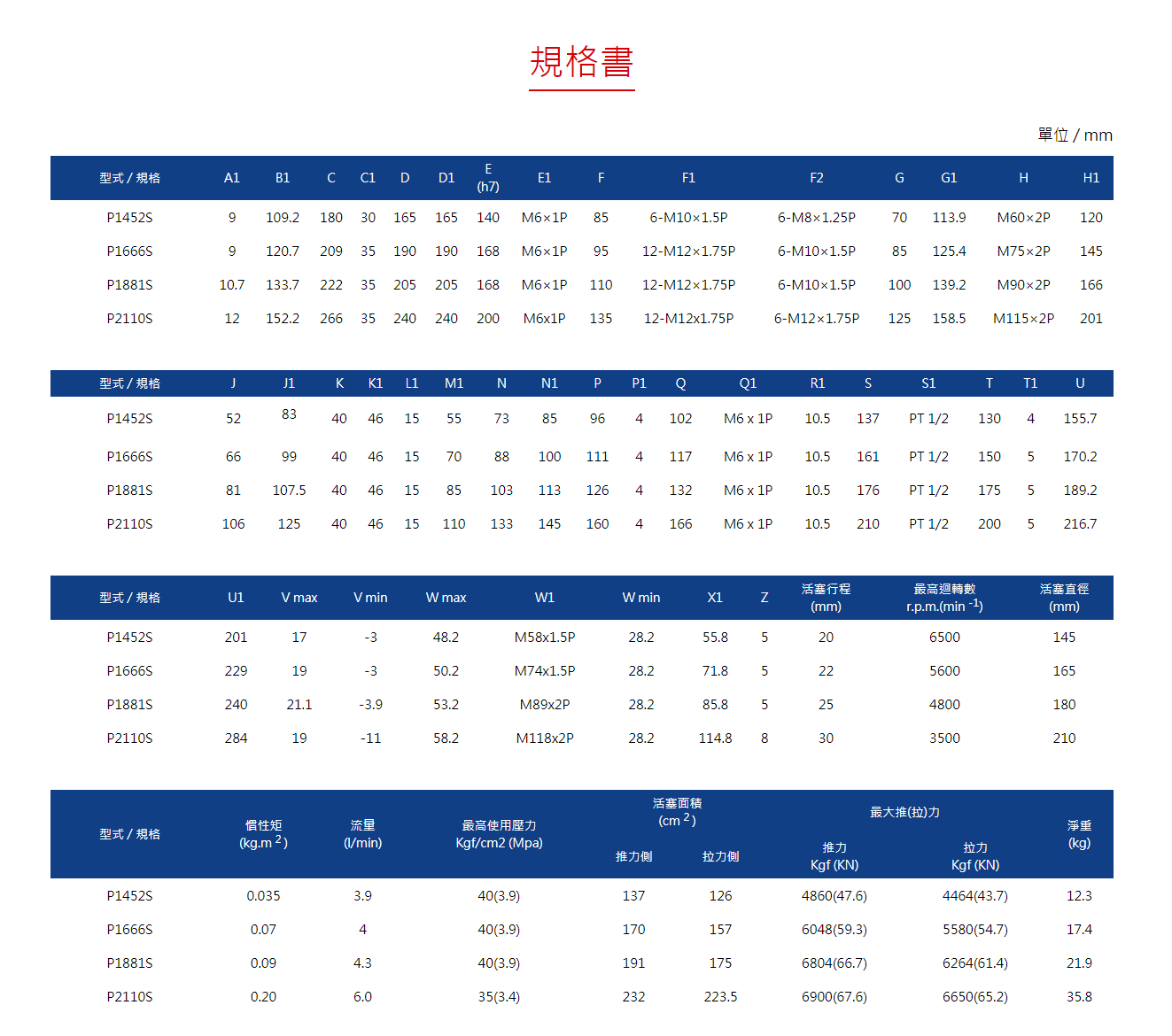Select the M60×2P value for P1452S
The image size is (1172, 1036).
click(x=1023, y=217)
